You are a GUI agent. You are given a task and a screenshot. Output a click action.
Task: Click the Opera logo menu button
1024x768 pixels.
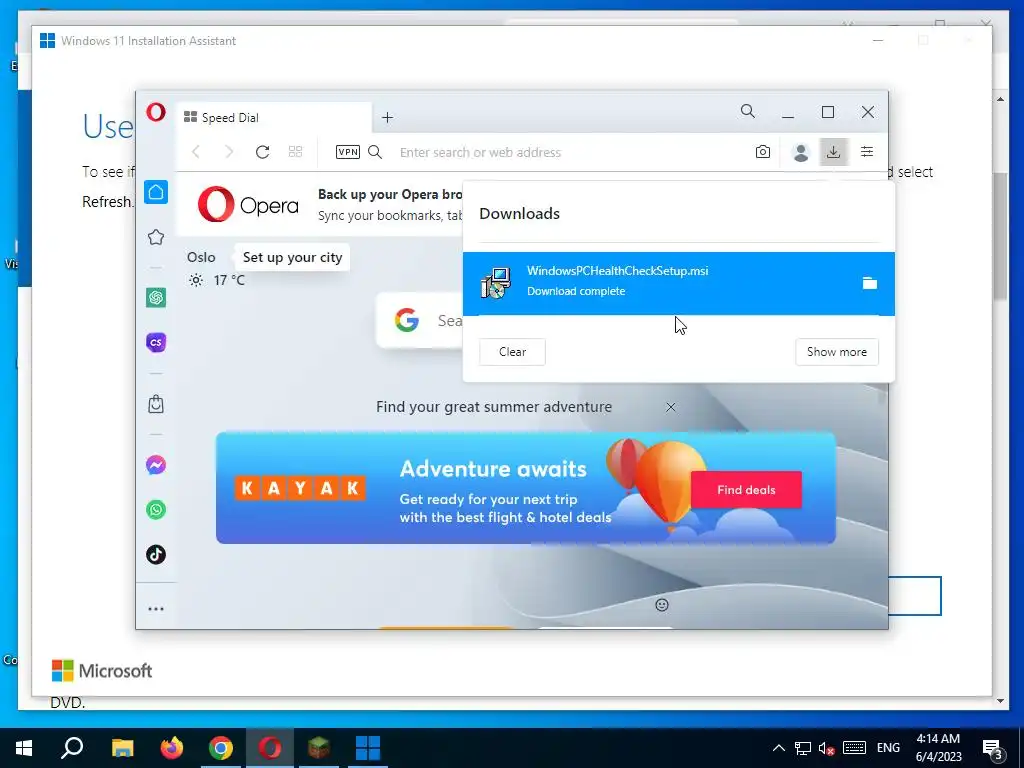[x=156, y=112]
